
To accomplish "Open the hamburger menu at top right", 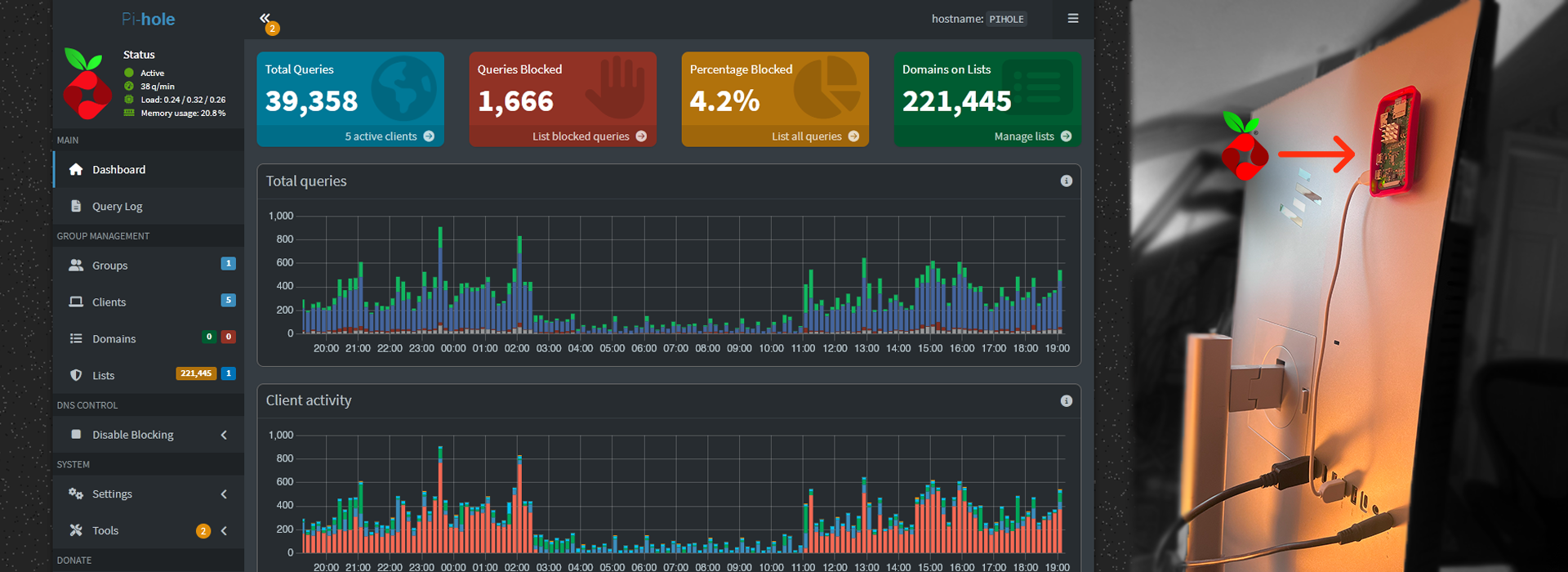I will point(1072,19).
